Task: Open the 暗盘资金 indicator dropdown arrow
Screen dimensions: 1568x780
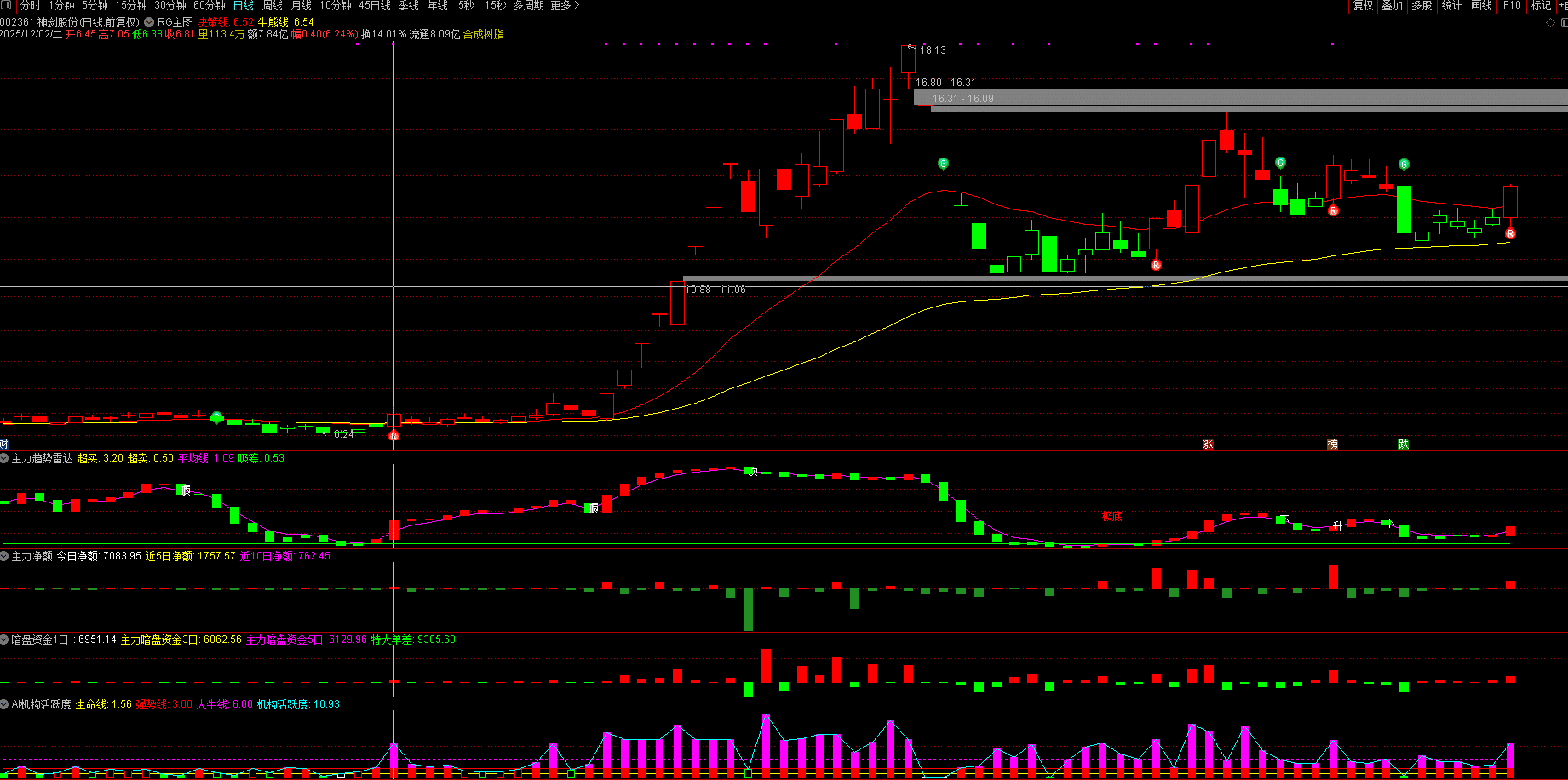Action: [4, 639]
